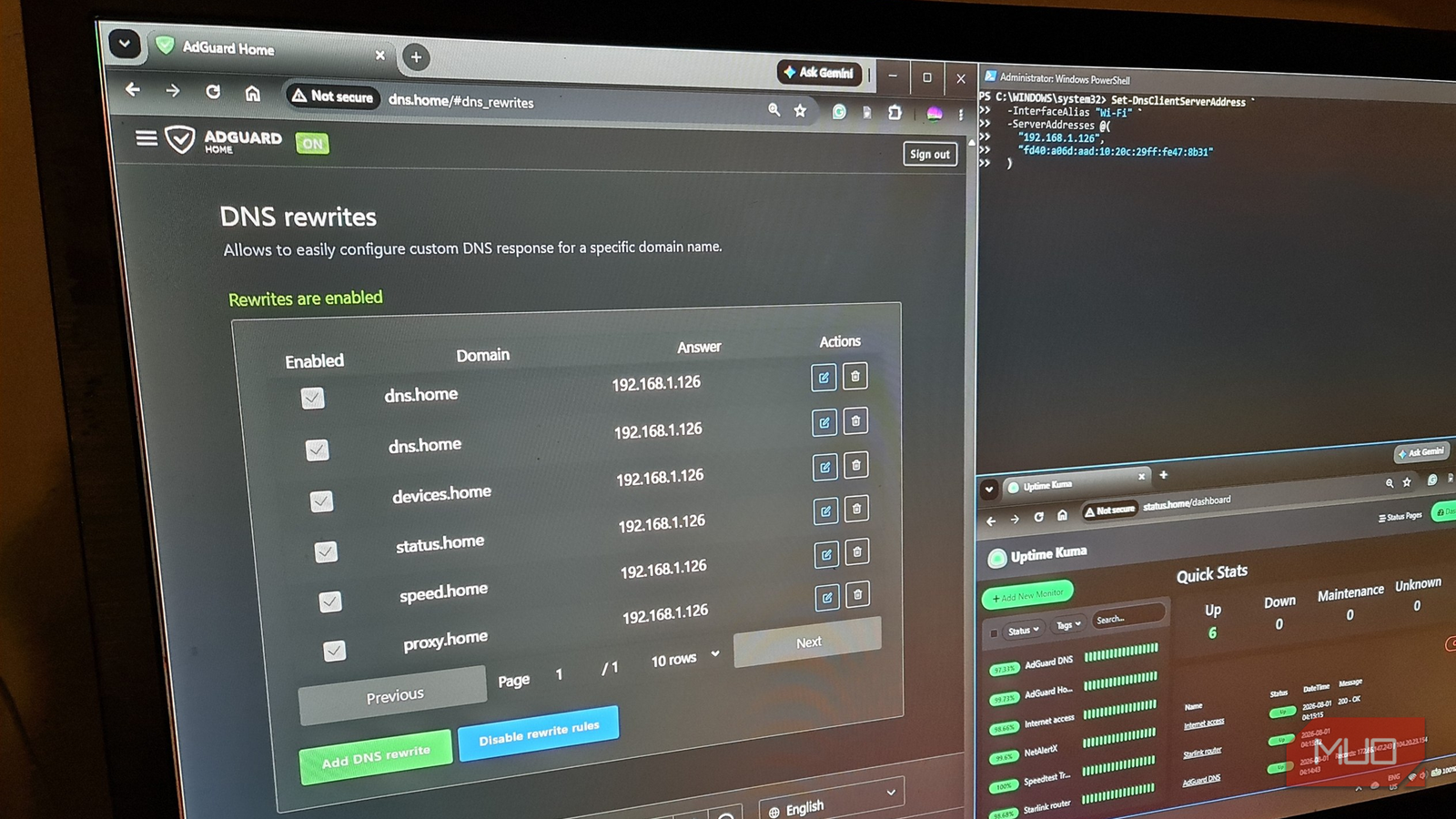Edit the proxy.home rewrite entry

827,597
